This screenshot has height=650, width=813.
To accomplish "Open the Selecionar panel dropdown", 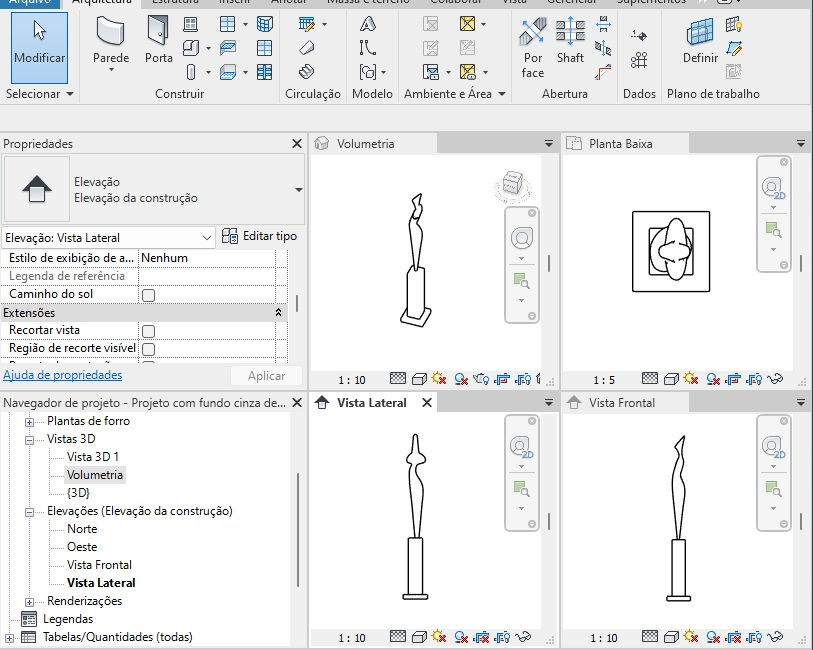I will click(x=70, y=94).
